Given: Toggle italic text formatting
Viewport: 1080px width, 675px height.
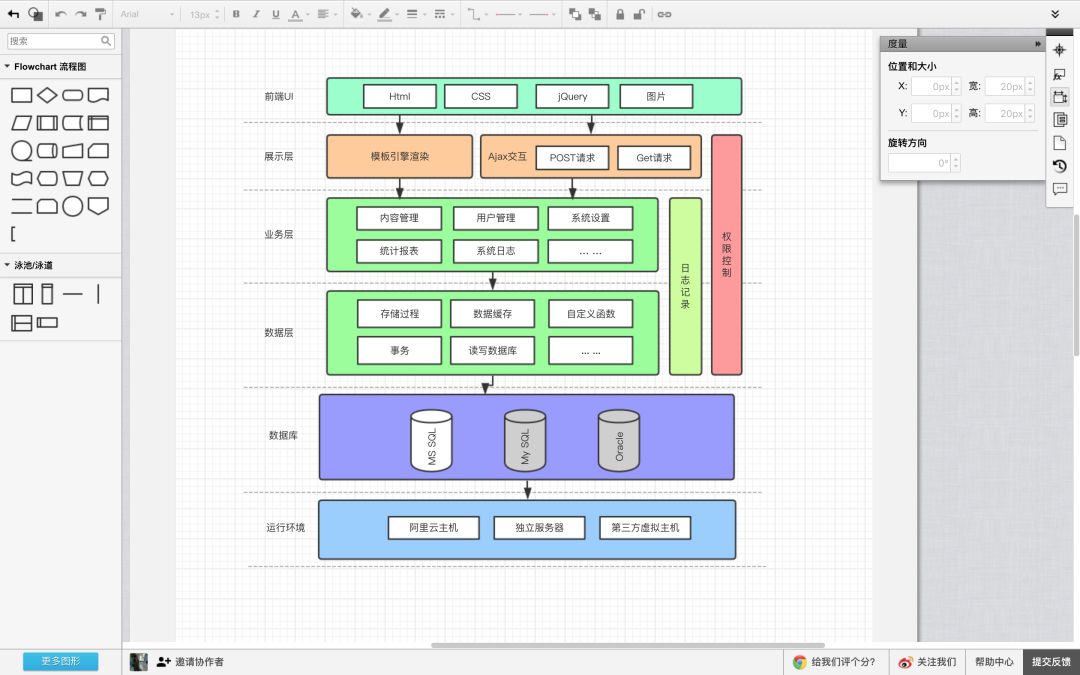Looking at the screenshot, I should (x=256, y=14).
